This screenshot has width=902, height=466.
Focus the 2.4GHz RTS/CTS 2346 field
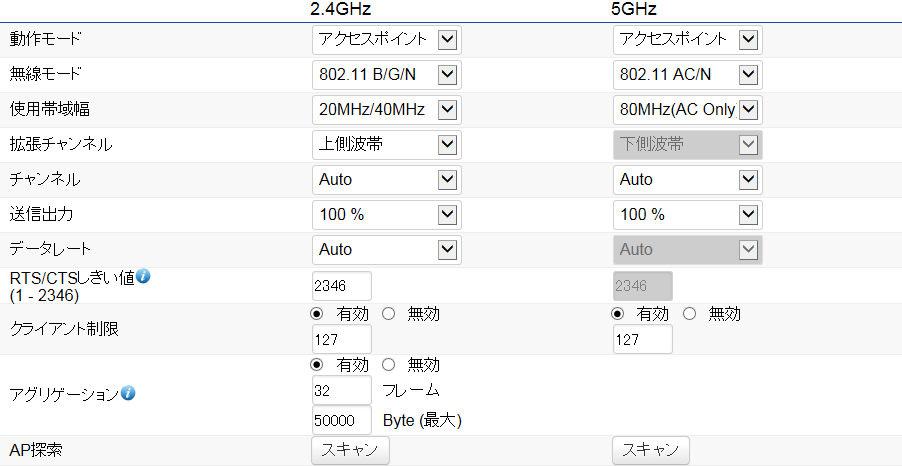tap(342, 286)
